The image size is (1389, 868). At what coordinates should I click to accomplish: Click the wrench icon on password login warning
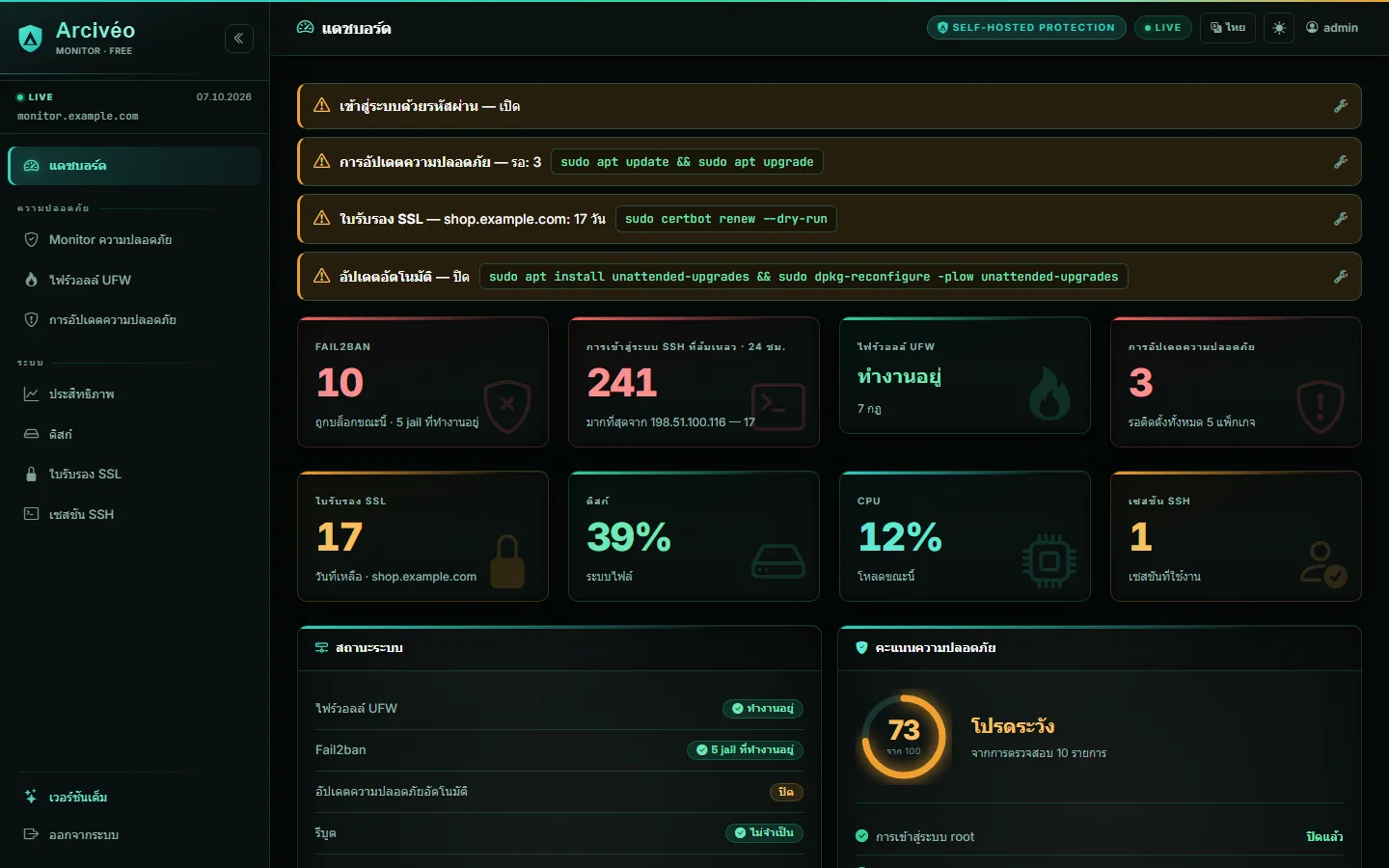1341,106
